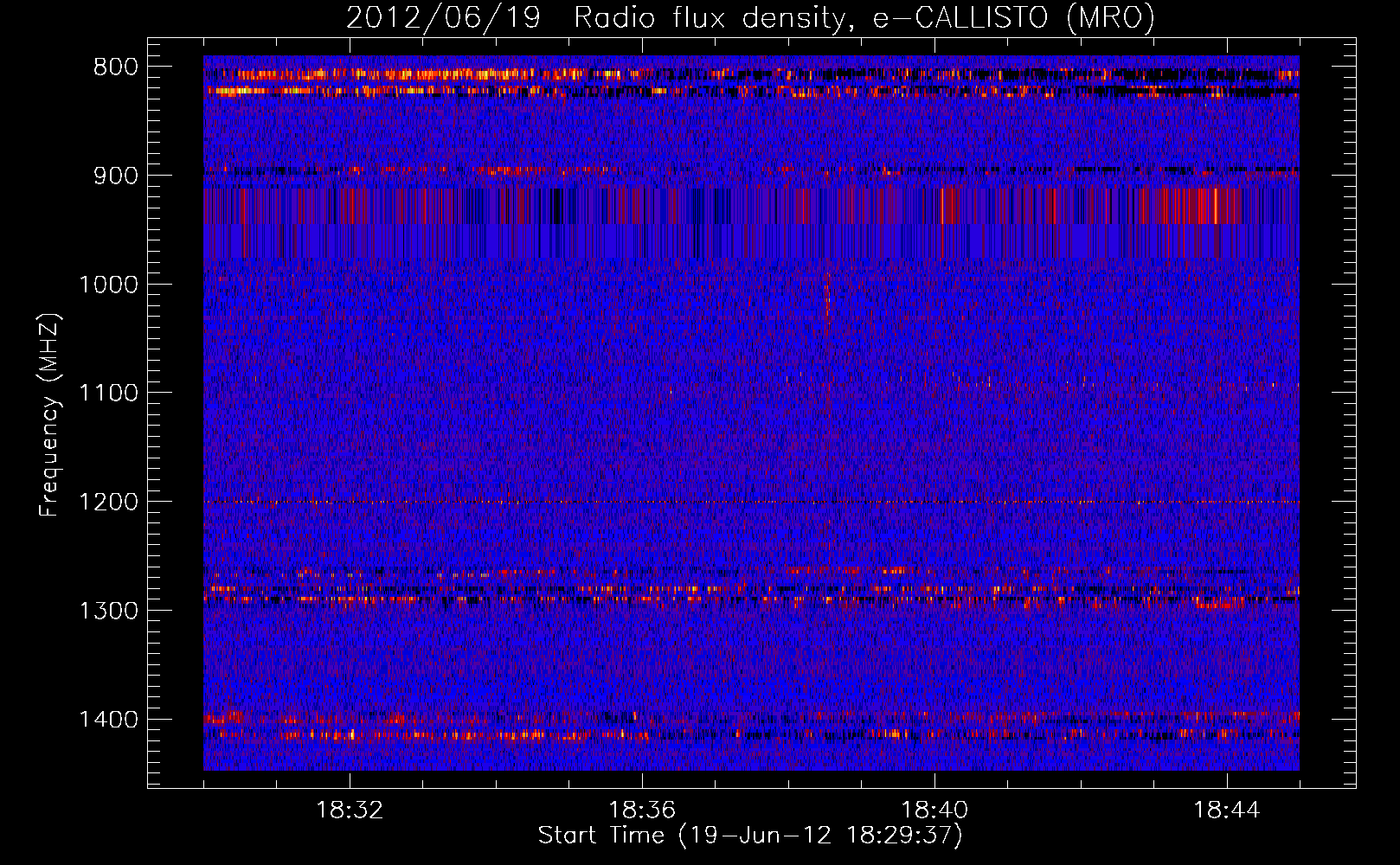Click the 18:36 time tick label

click(x=642, y=811)
